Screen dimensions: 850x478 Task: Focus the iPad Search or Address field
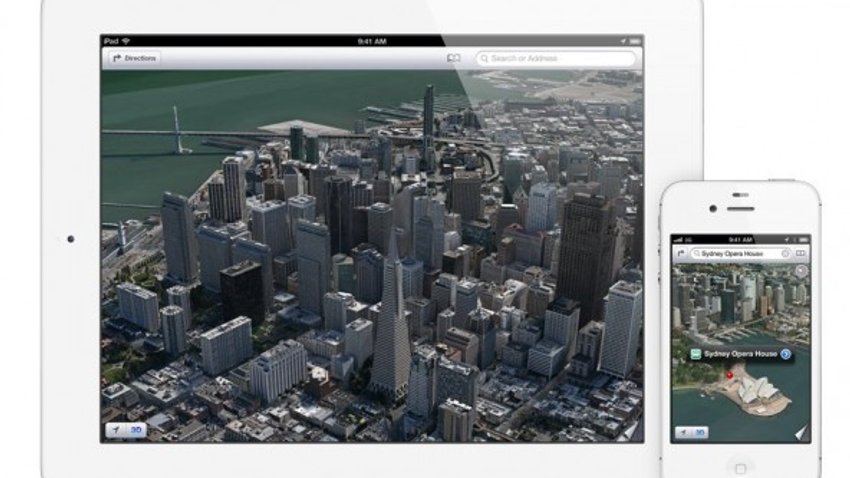[x=556, y=58]
